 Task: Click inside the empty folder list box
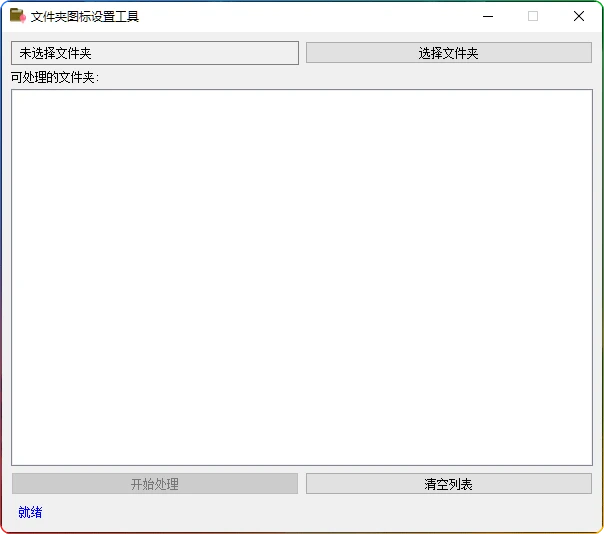click(302, 277)
